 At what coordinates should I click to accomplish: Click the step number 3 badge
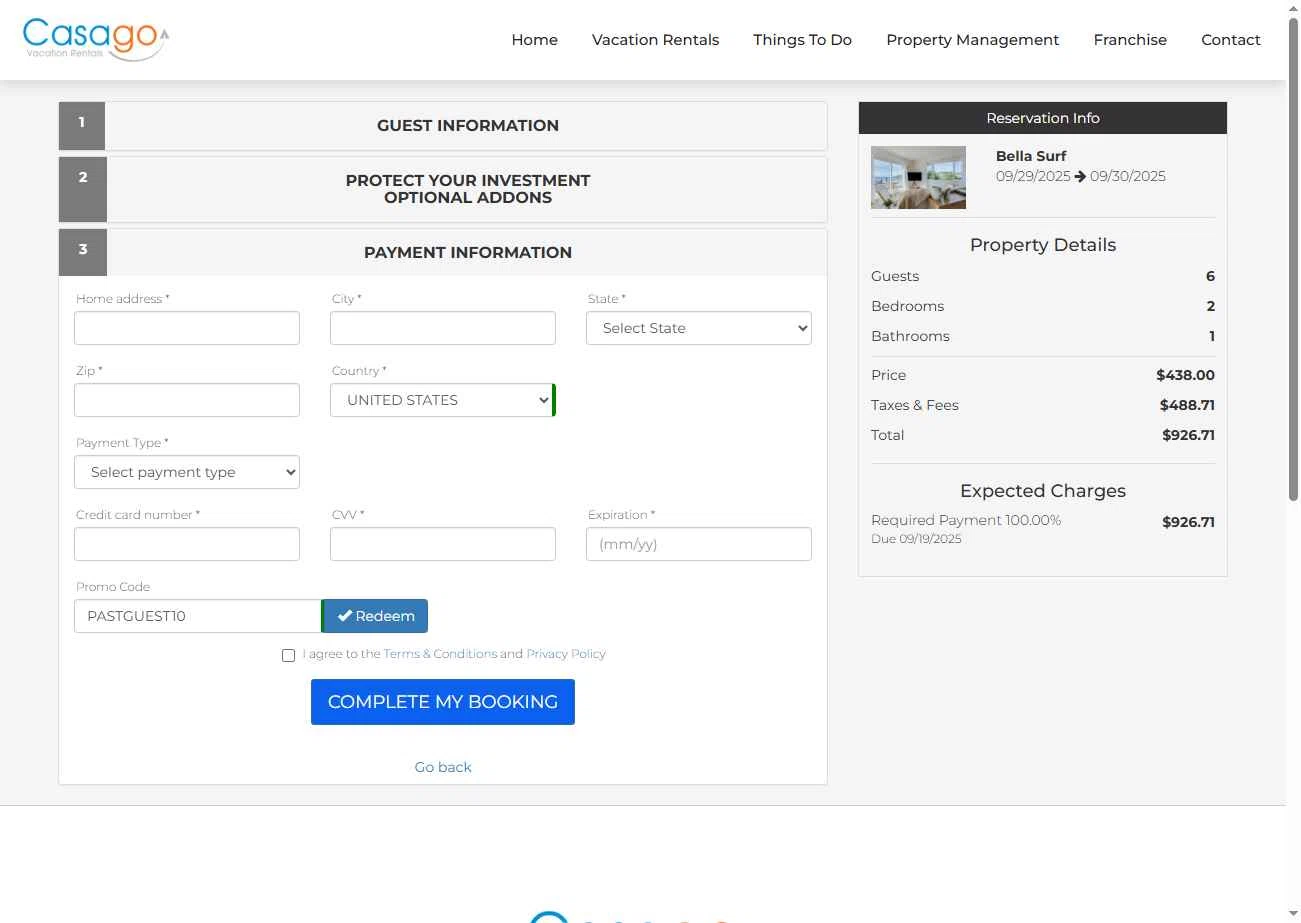(82, 252)
